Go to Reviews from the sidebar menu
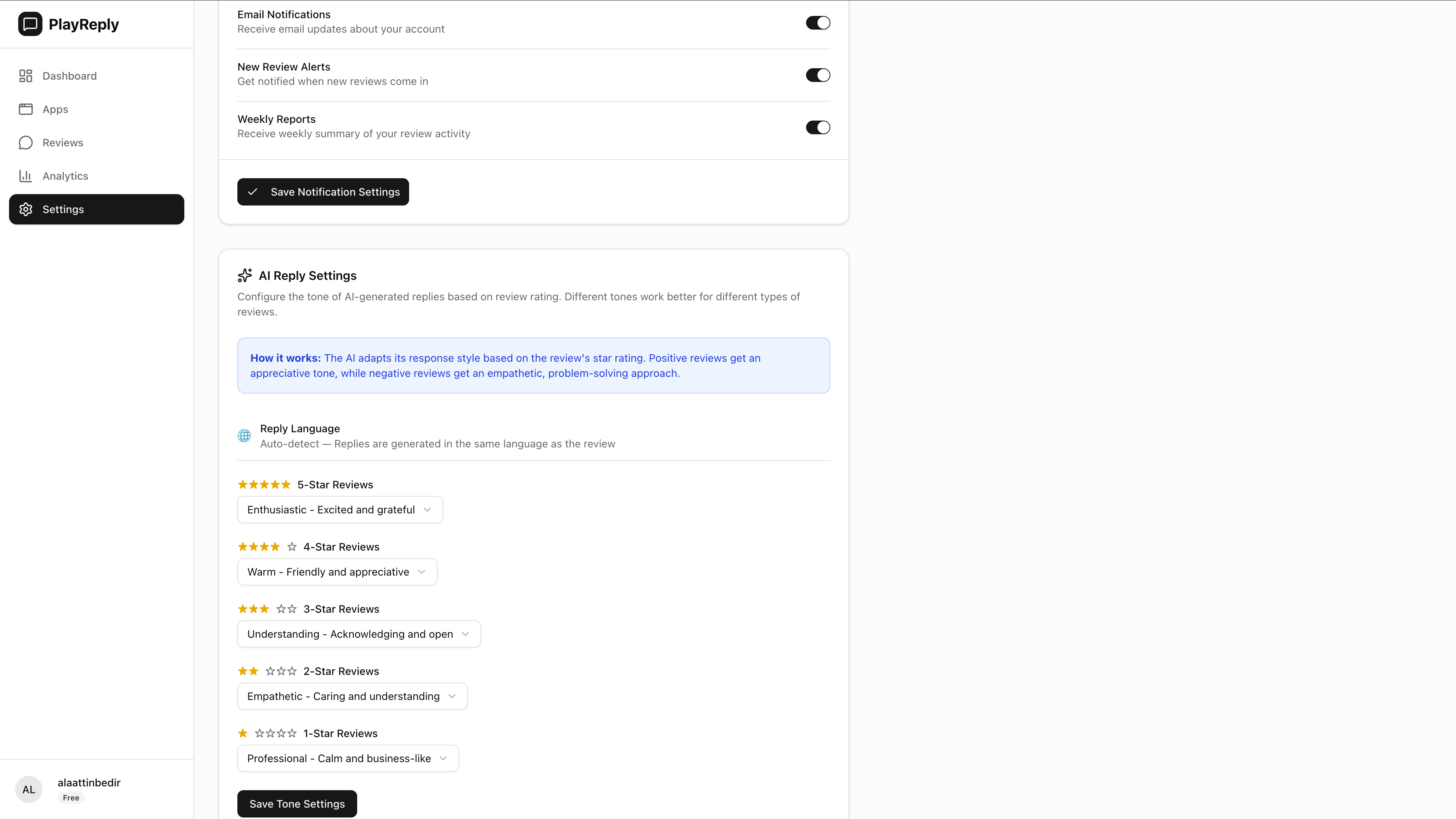Screen dimensions: 1456x819 tap(62, 143)
